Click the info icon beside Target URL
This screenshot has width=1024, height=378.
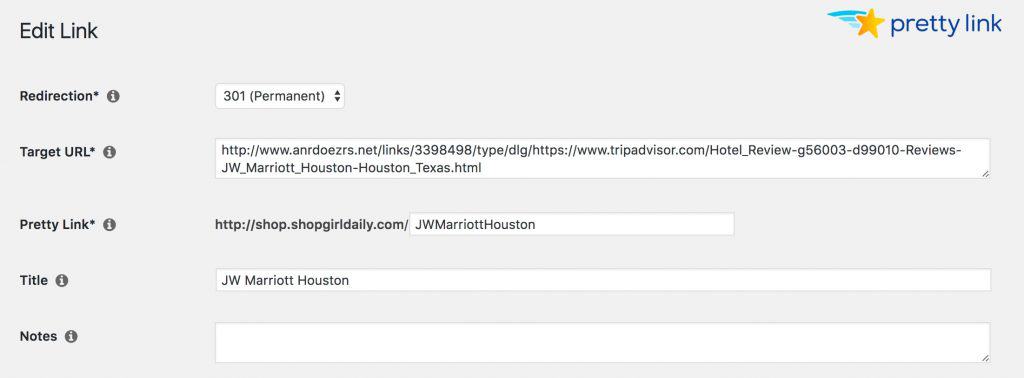point(110,152)
